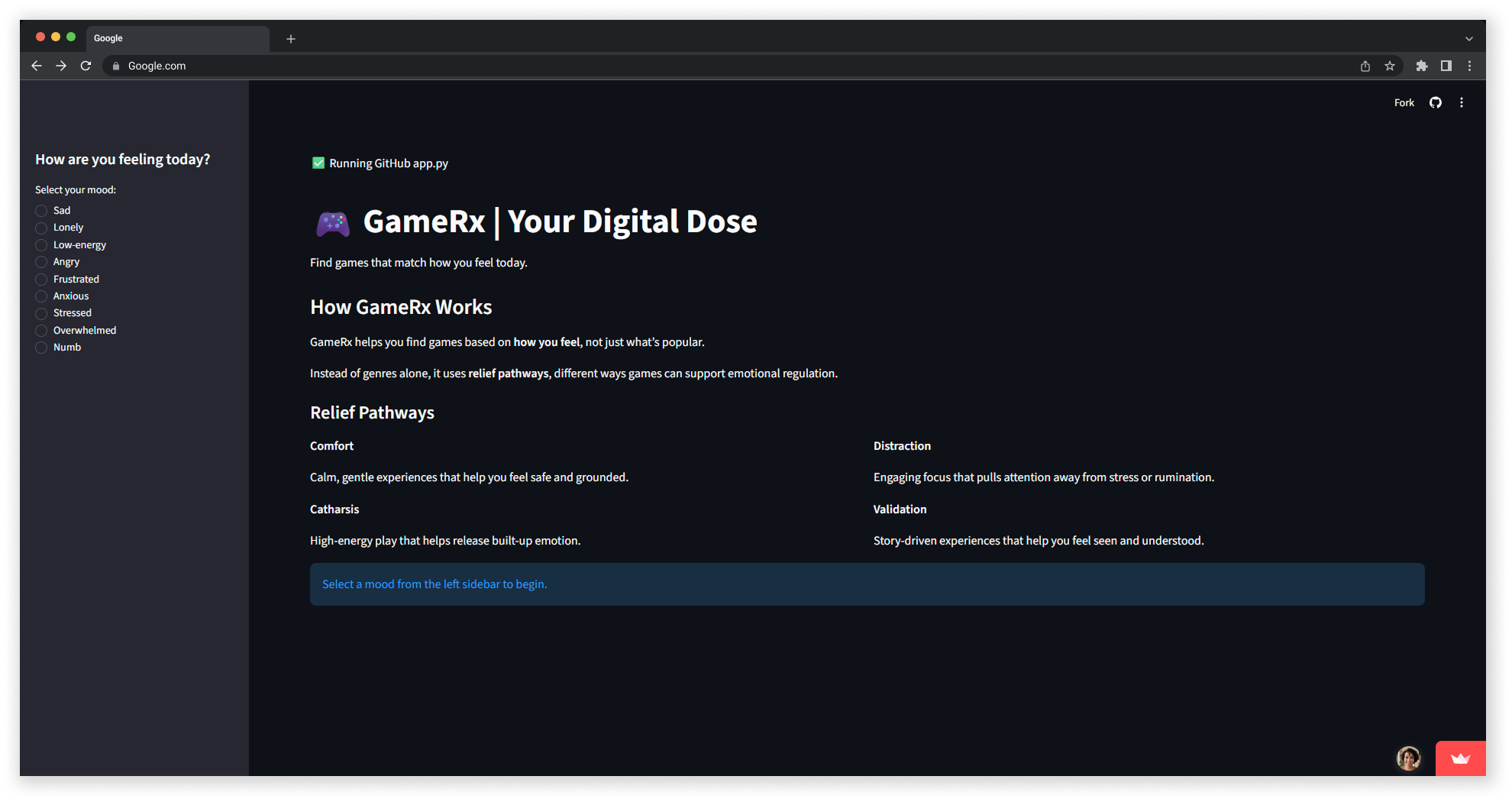Switch to the Google browser tab
Image resolution: width=1512 pixels, height=802 pixels.
tap(177, 38)
